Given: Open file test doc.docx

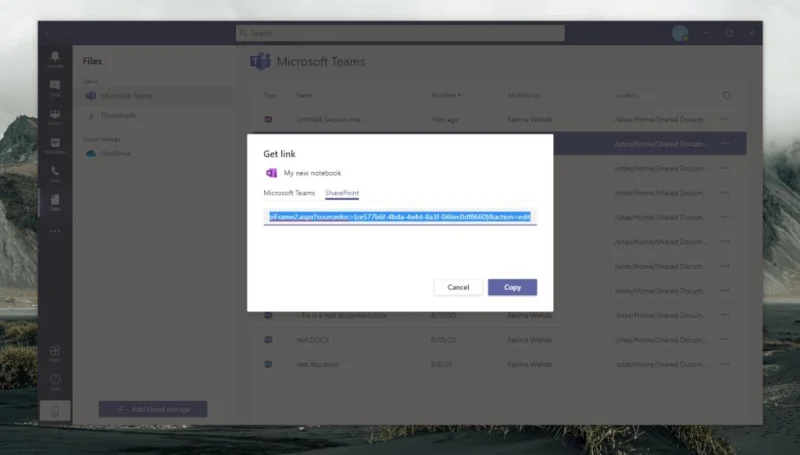Looking at the screenshot, I should (317, 364).
